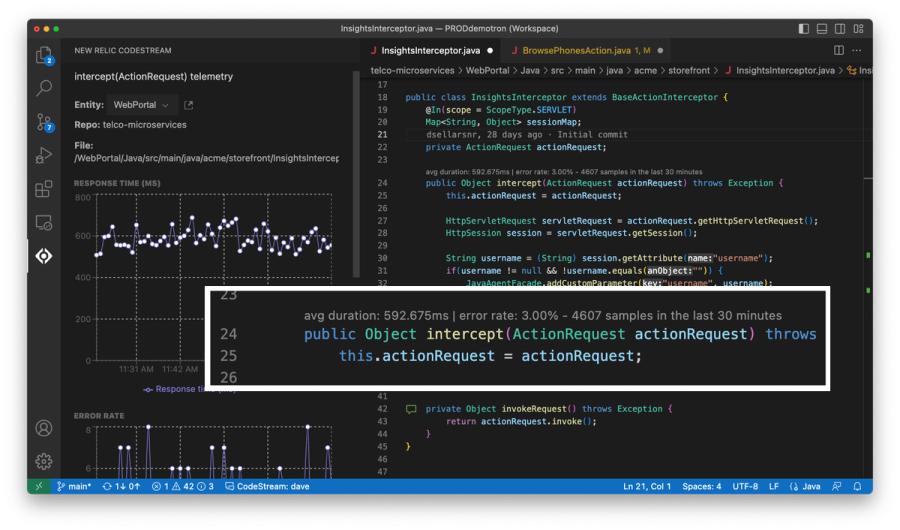Screen dimensions: 900x530
Task: Click NEW RELIC CODESTREAM panel header
Action: pos(123,51)
